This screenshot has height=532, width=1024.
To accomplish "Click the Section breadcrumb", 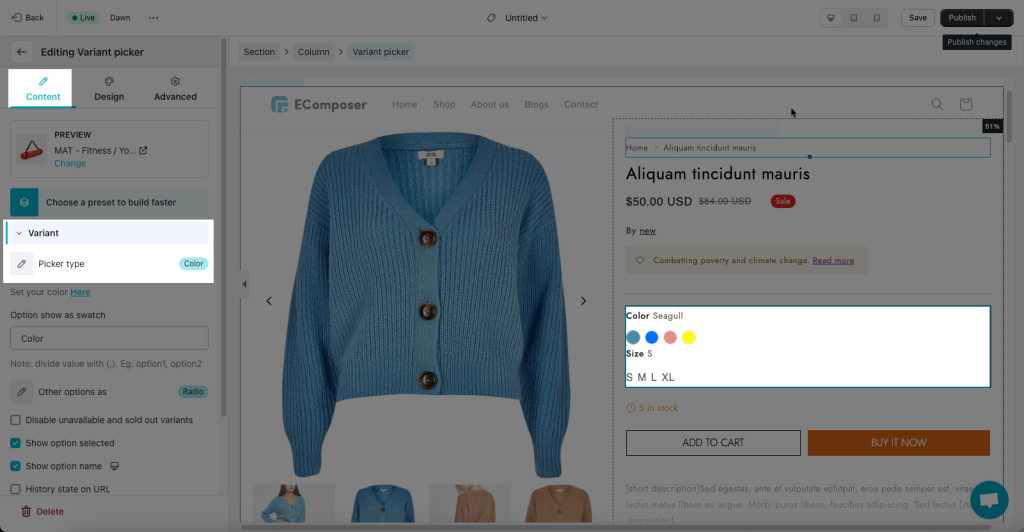I will click(x=259, y=52).
